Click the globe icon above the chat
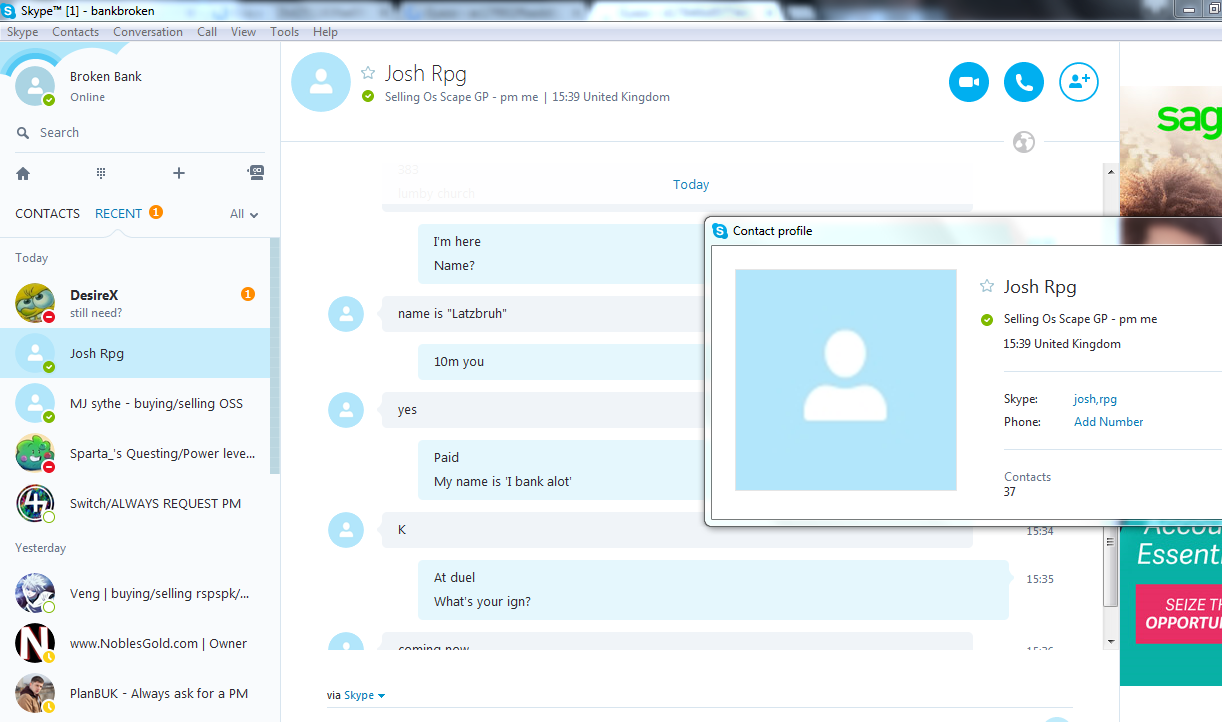1222x722 pixels. pyautogui.click(x=1024, y=142)
